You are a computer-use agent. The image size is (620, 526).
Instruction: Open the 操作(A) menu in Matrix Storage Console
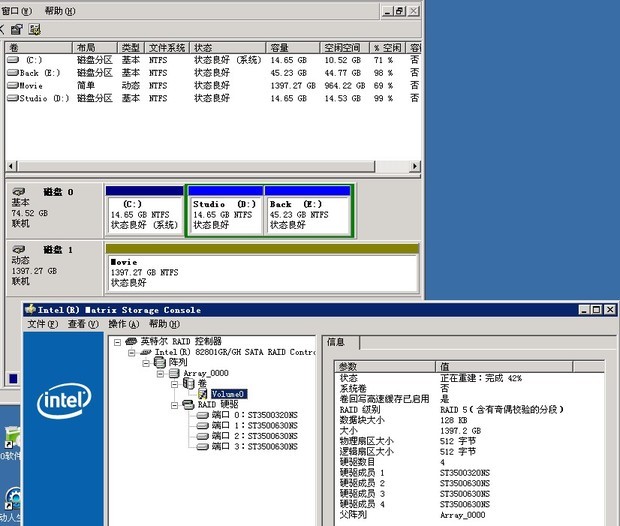coord(123,324)
